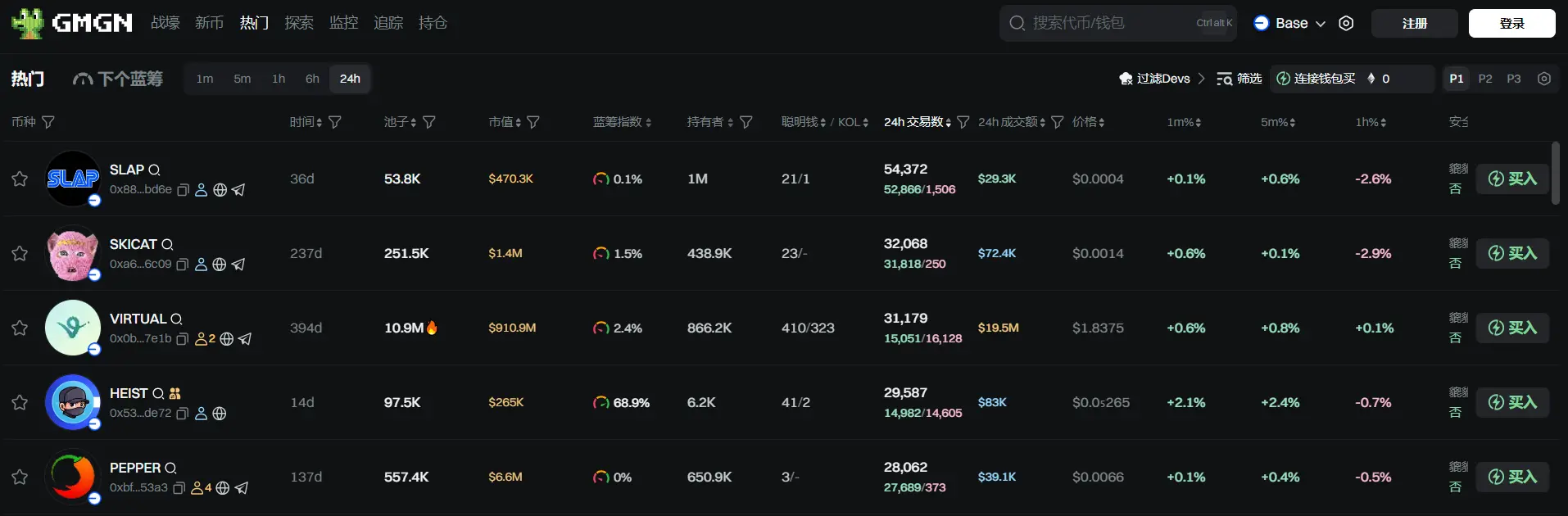Go to 追踪 menu
1568x516 pixels.
tap(388, 23)
